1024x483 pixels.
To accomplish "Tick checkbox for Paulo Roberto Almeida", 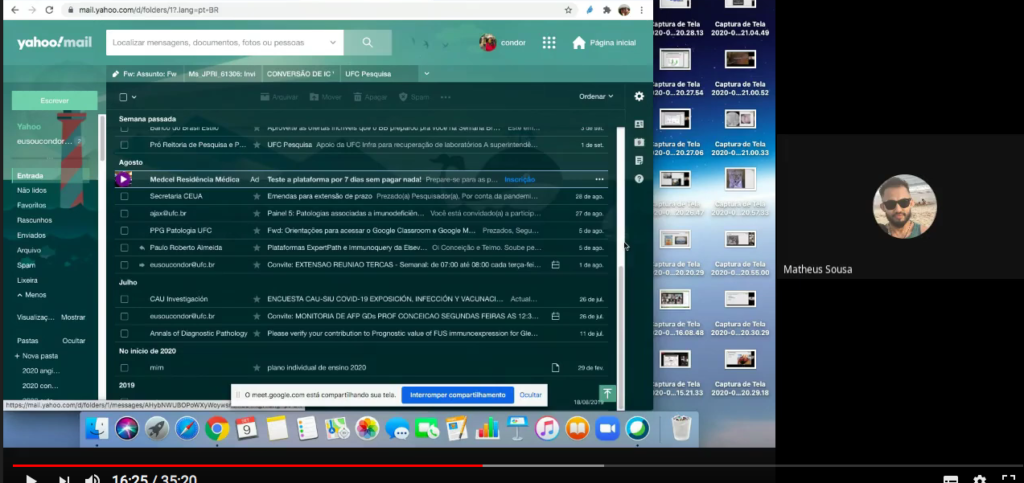I will 124,248.
